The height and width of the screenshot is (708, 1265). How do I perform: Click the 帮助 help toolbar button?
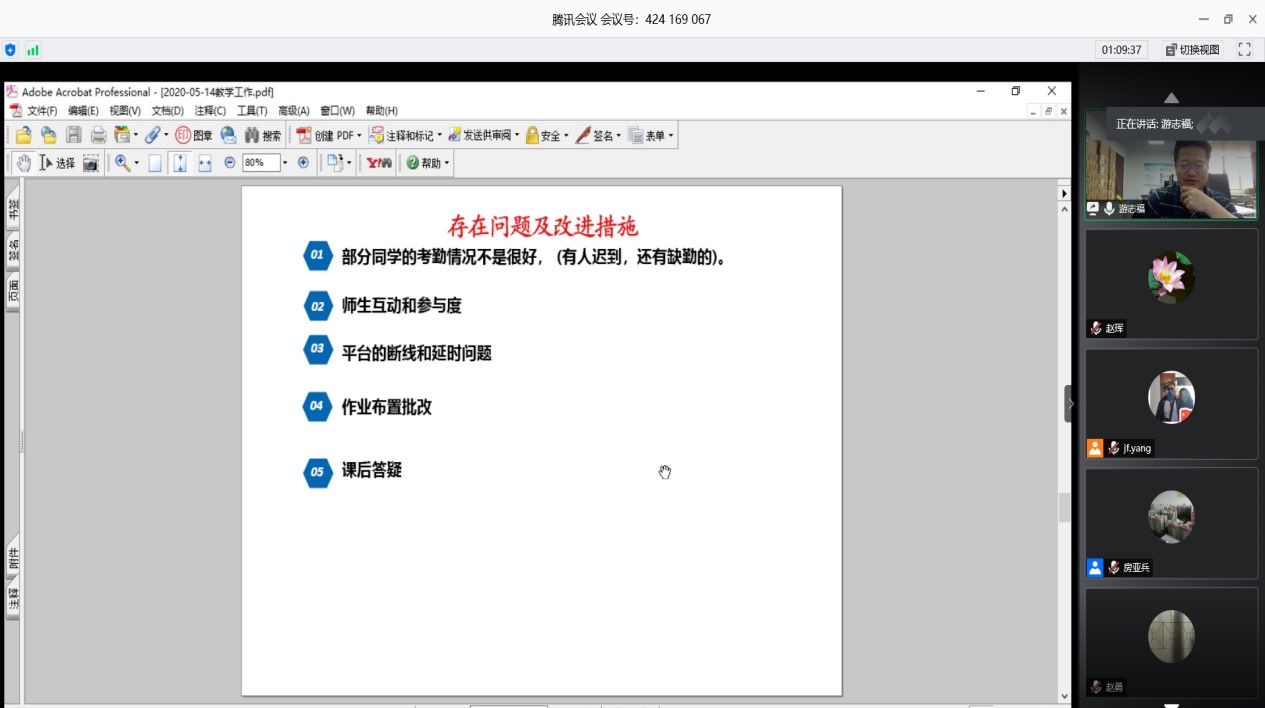(428, 163)
